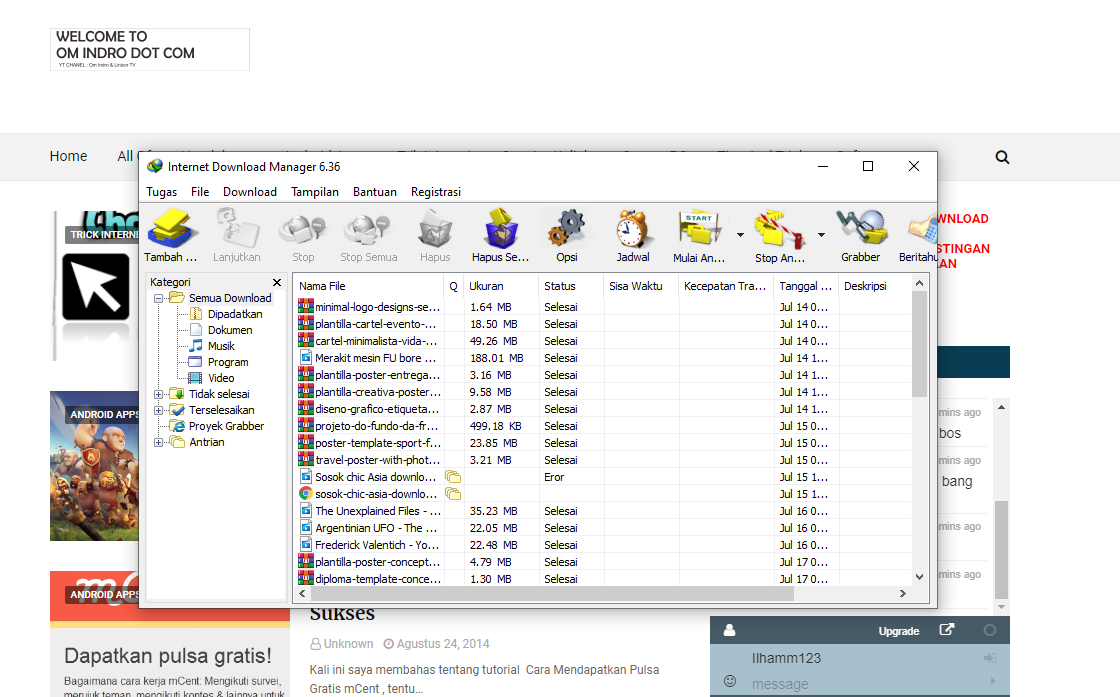
Task: Sort by Kecepatan Transfer column header
Action: tap(726, 286)
